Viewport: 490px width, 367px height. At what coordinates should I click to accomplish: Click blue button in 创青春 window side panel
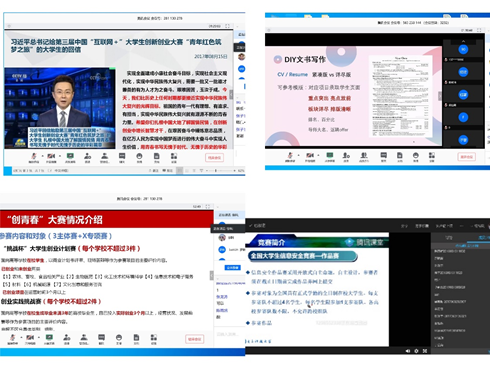tap(232, 267)
